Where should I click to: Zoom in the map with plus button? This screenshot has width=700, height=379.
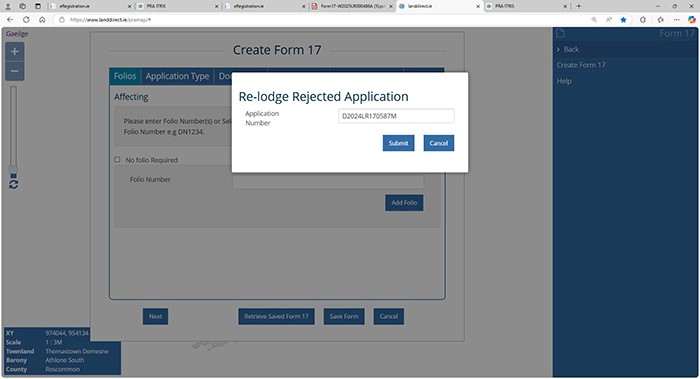pos(15,51)
